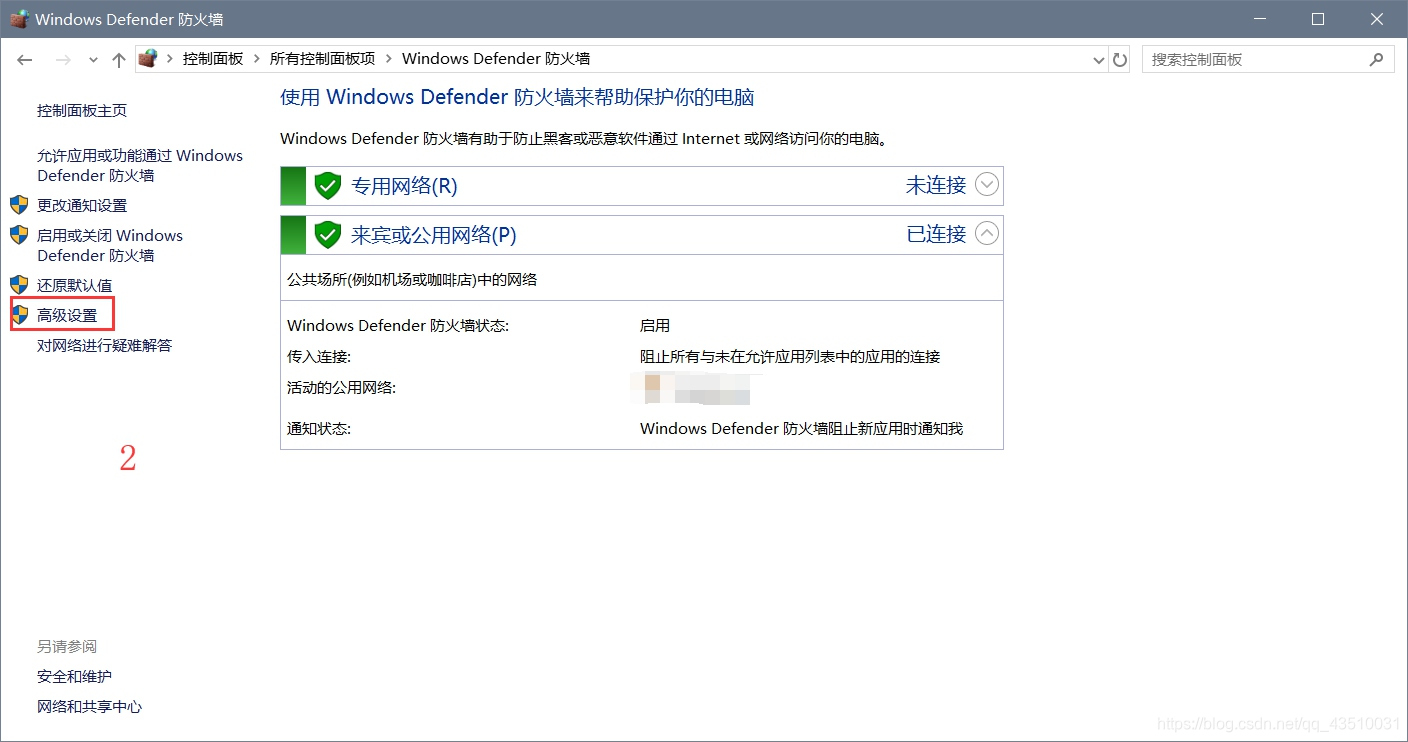Open 控制面板主页 link
The width and height of the screenshot is (1408, 742).
pos(82,111)
